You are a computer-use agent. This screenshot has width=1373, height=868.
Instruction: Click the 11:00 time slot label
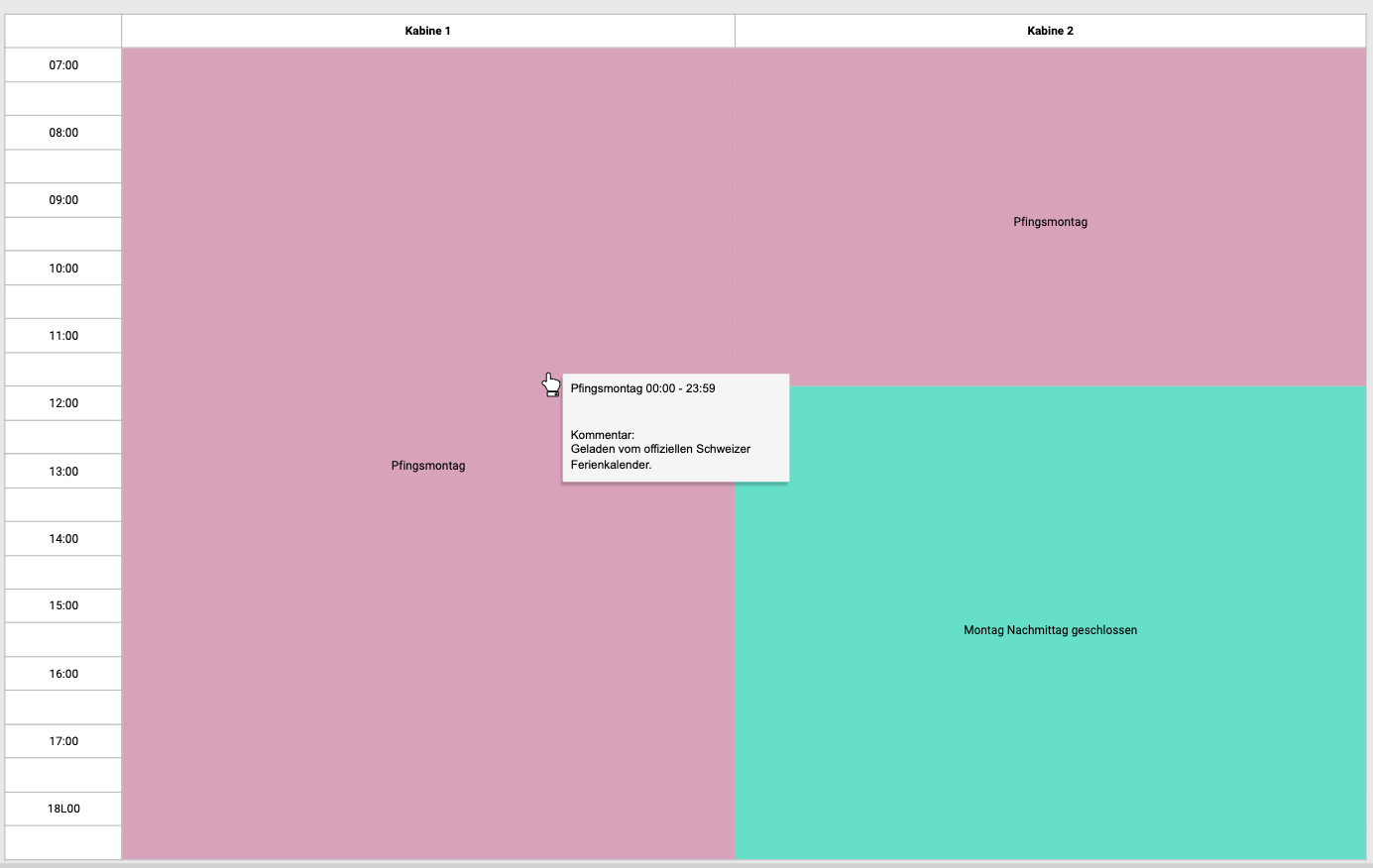pyautogui.click(x=63, y=336)
